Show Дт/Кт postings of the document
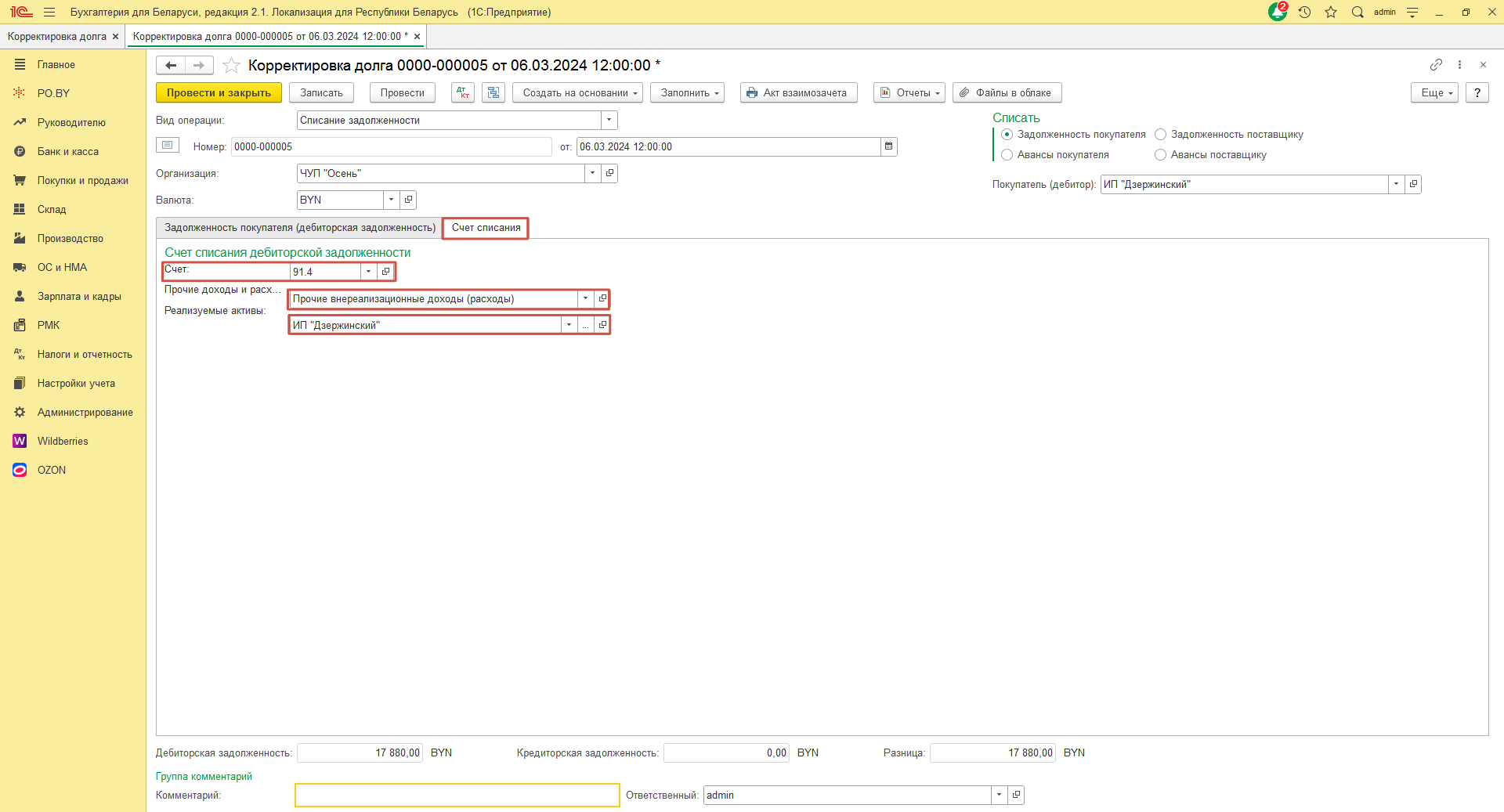The image size is (1504, 812). point(463,92)
